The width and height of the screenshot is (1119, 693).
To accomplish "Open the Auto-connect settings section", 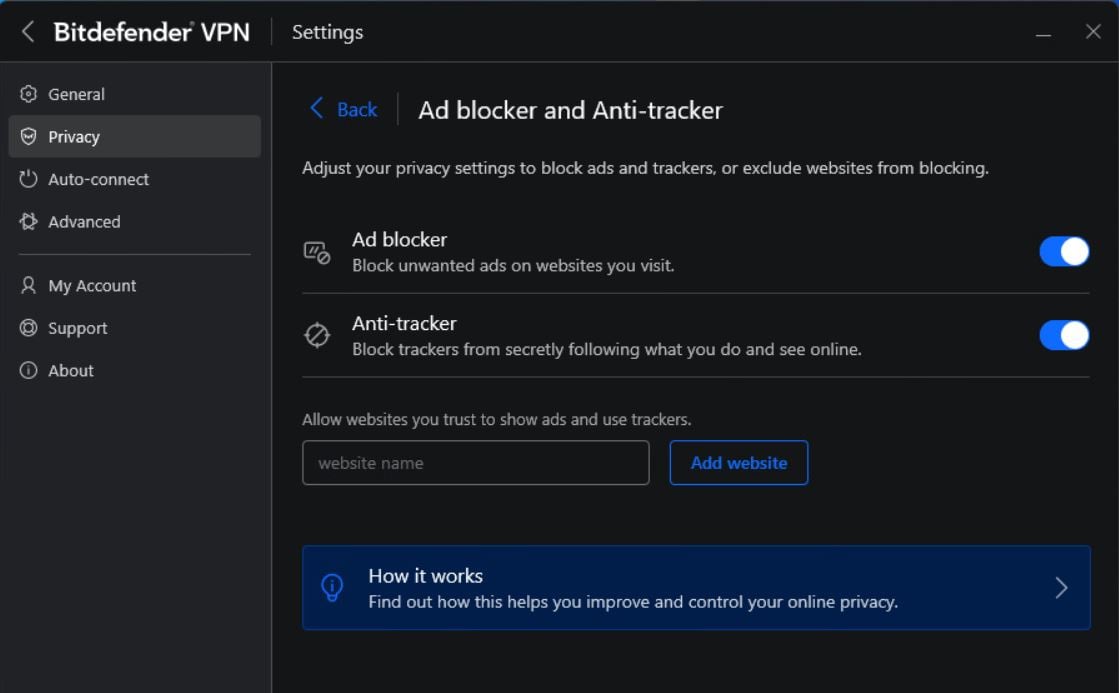I will click(98, 180).
